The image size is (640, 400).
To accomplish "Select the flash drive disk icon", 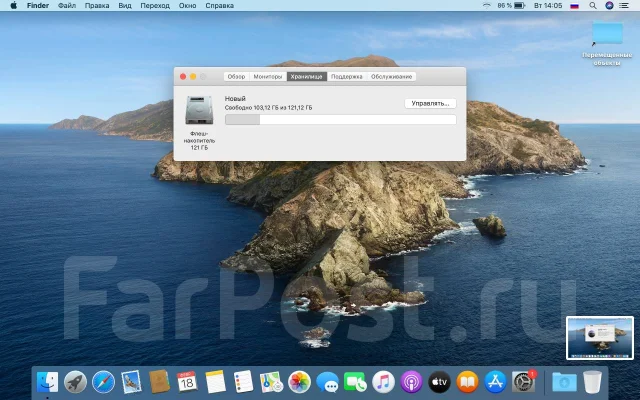I will [x=199, y=110].
